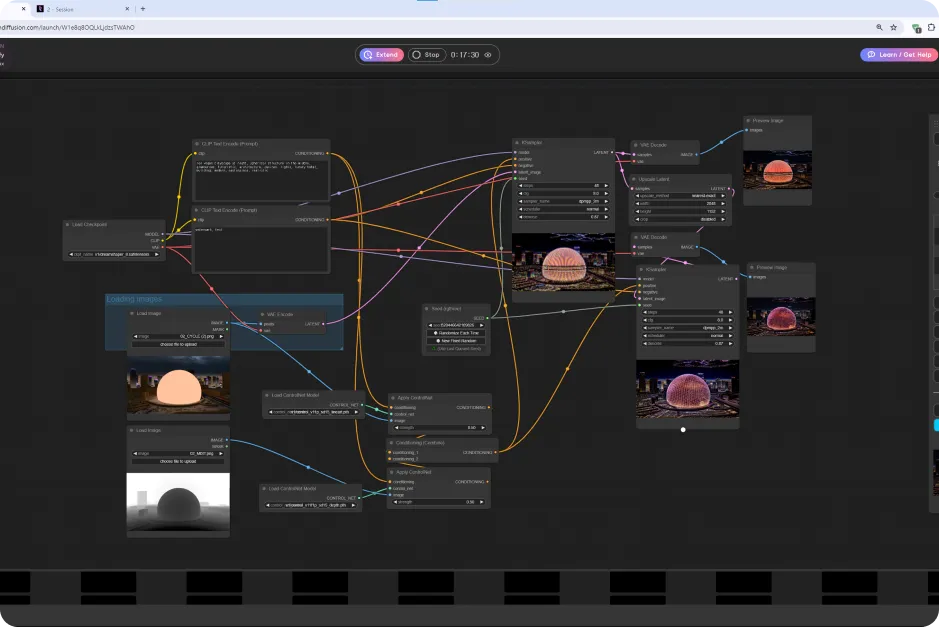939x627 pixels.
Task: Open scheduler dropdown in the lower KSampler
Action: click(x=687, y=336)
